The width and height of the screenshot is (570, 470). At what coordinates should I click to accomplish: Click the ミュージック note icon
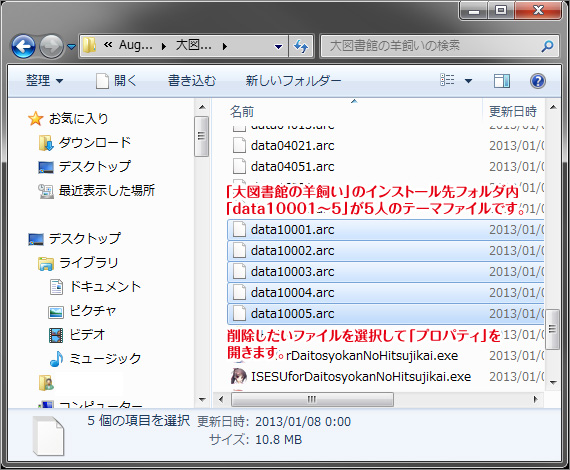click(56, 359)
